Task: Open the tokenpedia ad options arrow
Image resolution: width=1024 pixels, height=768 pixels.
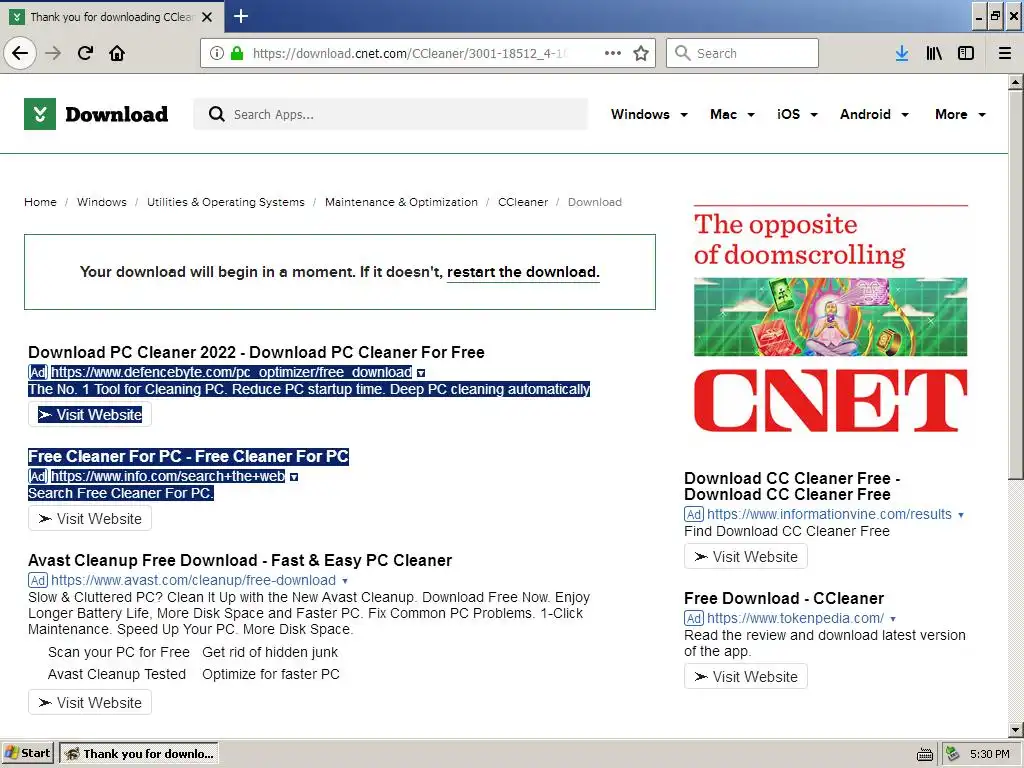Action: pos(893,618)
